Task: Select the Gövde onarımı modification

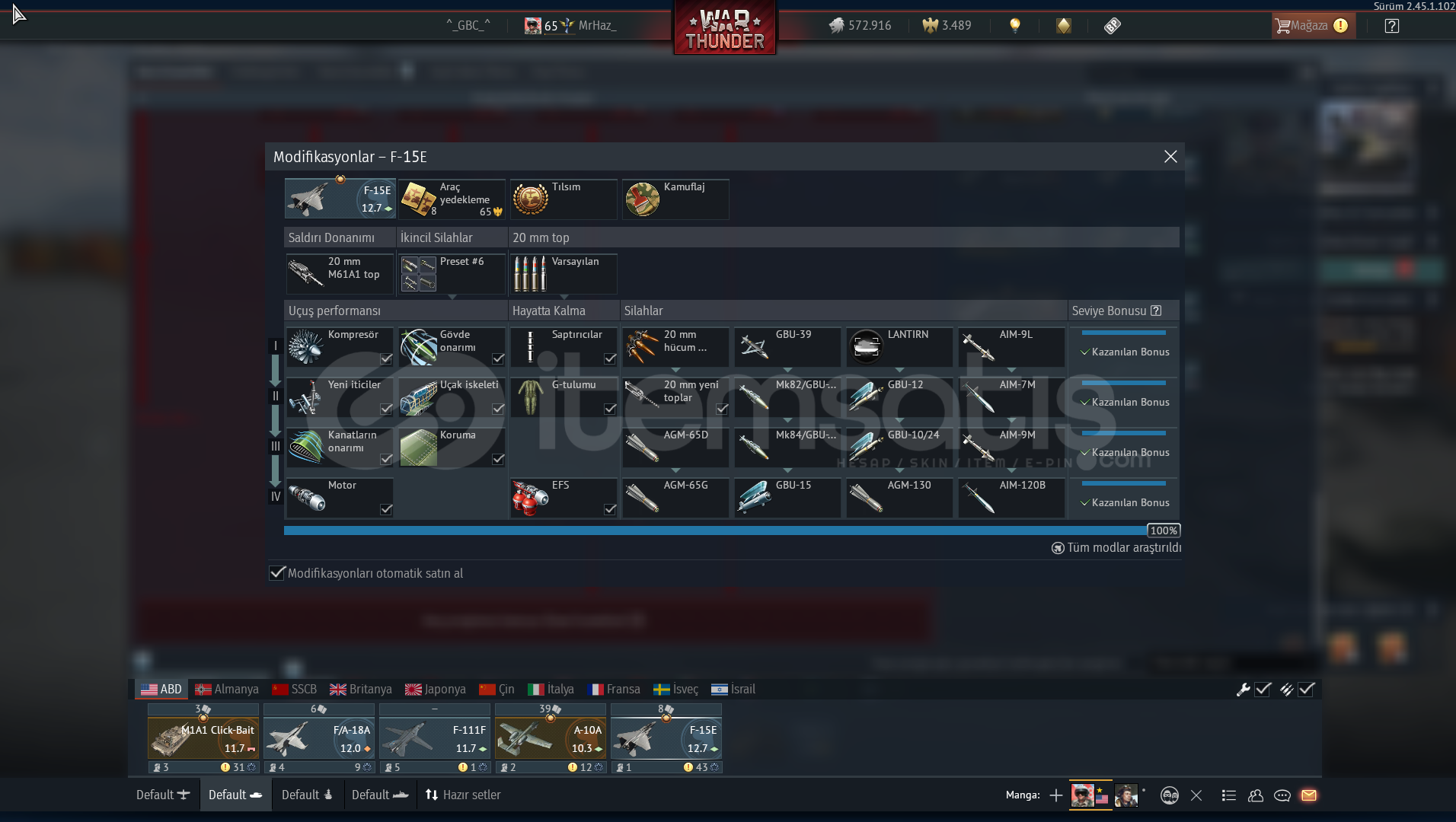Action: tap(452, 347)
